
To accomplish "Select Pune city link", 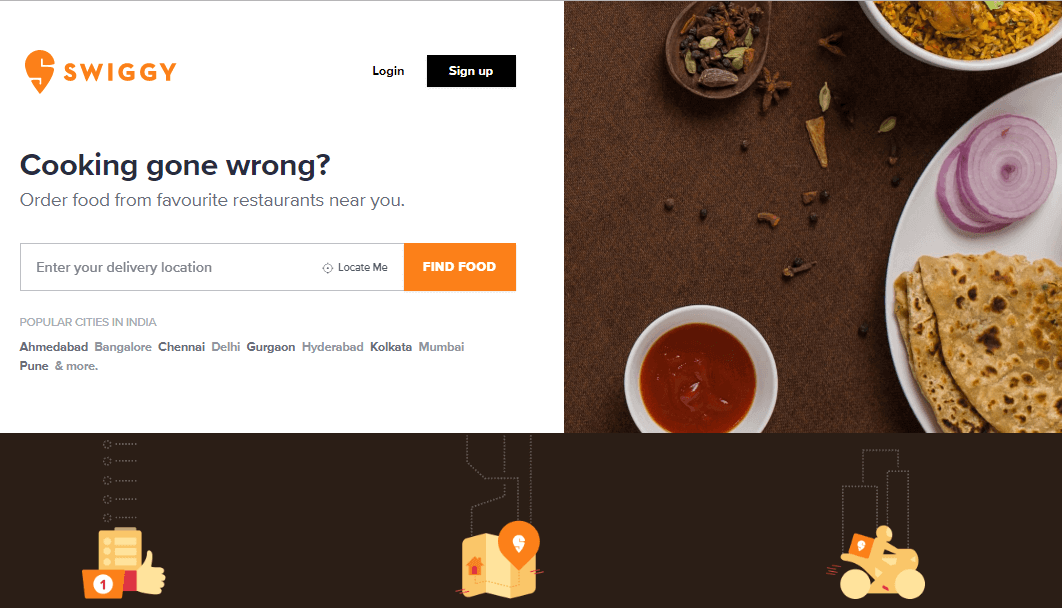I will click(34, 366).
